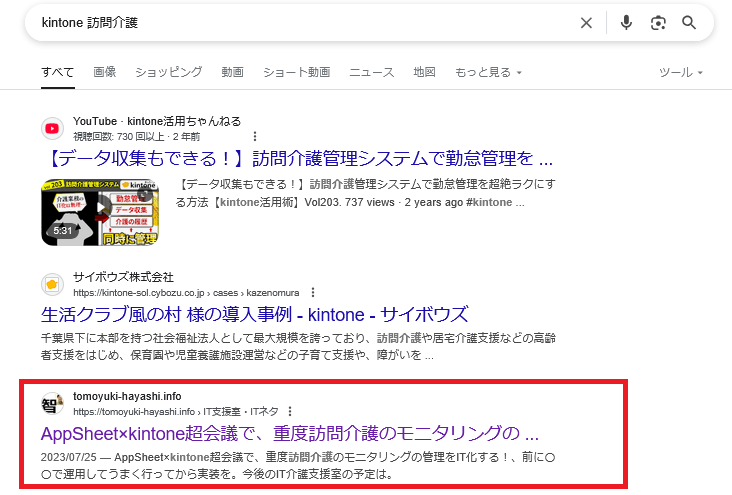Click the tomoyuki-hayashi.info favicon icon
This screenshot has height=495, width=732.
coord(52,403)
